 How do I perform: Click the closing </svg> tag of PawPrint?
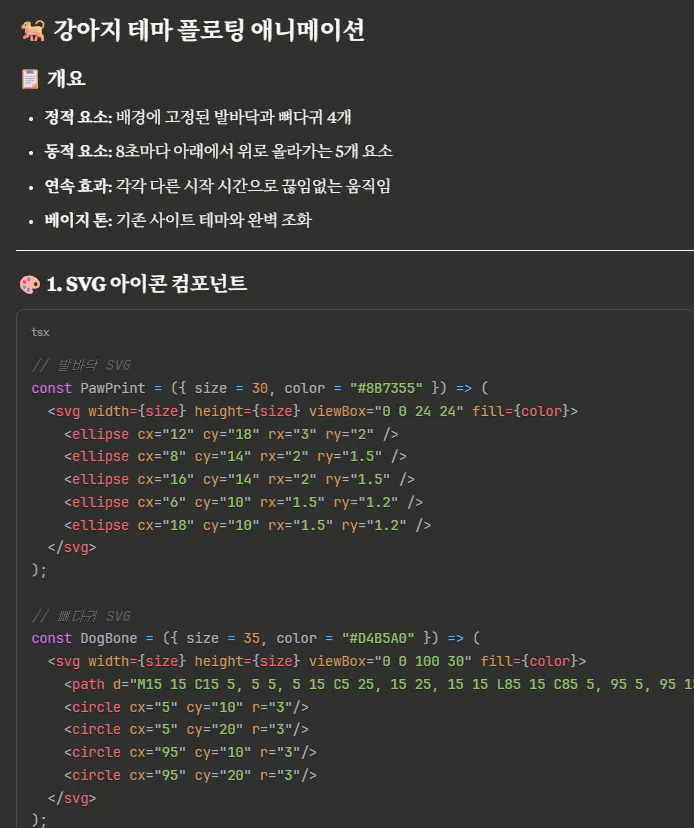click(x=72, y=548)
